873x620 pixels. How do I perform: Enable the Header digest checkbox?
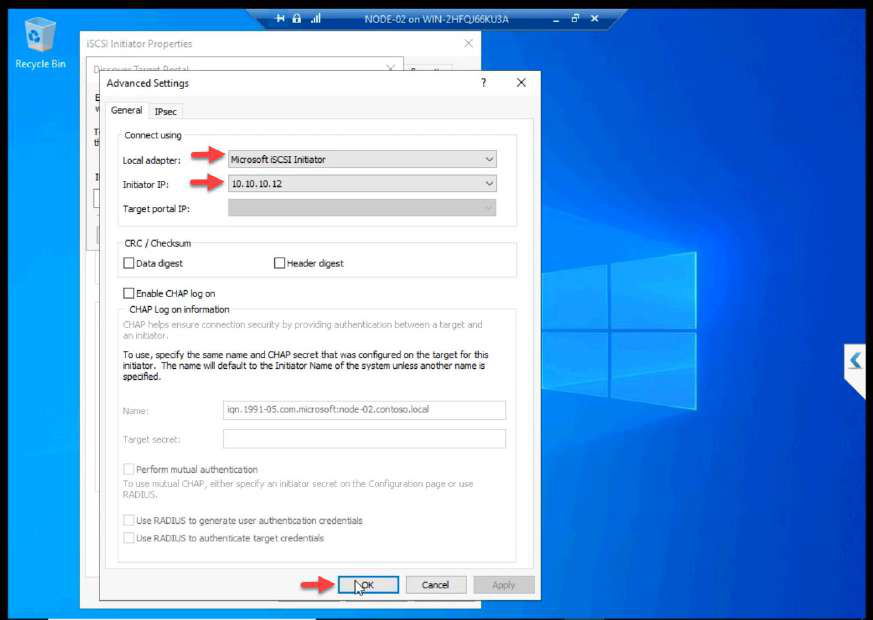279,263
